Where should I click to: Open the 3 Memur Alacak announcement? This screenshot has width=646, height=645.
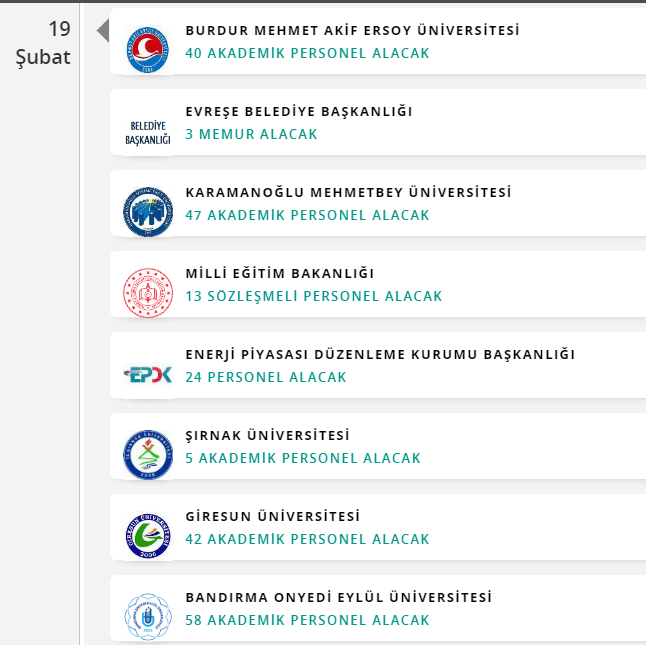click(x=251, y=134)
